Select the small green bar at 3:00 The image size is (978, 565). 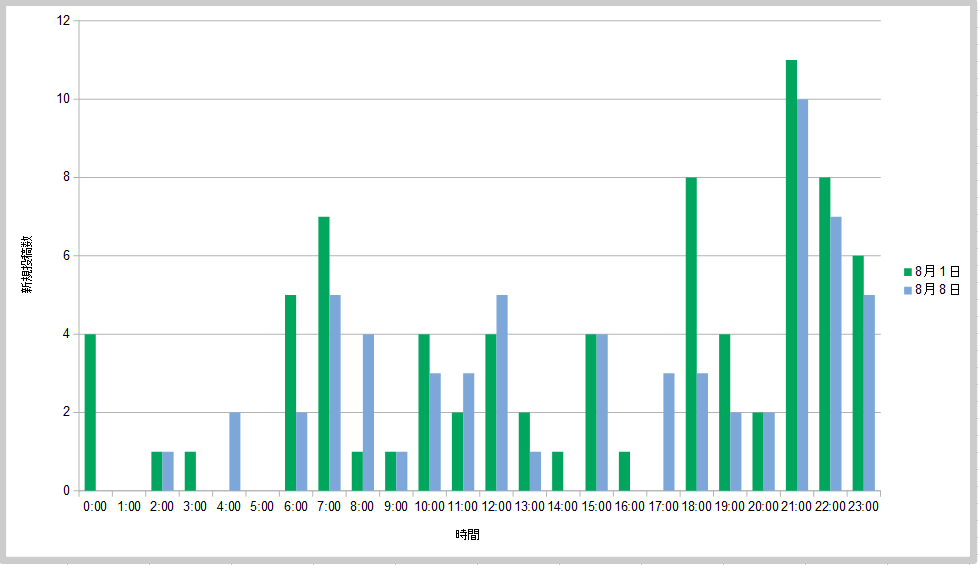coord(190,471)
